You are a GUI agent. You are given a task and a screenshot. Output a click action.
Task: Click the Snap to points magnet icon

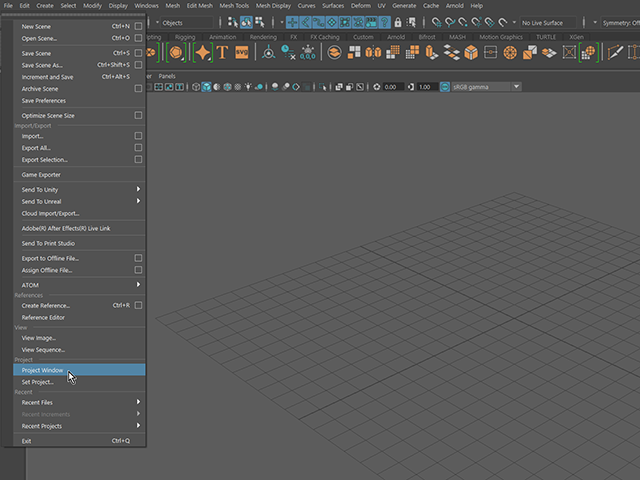click(463, 22)
